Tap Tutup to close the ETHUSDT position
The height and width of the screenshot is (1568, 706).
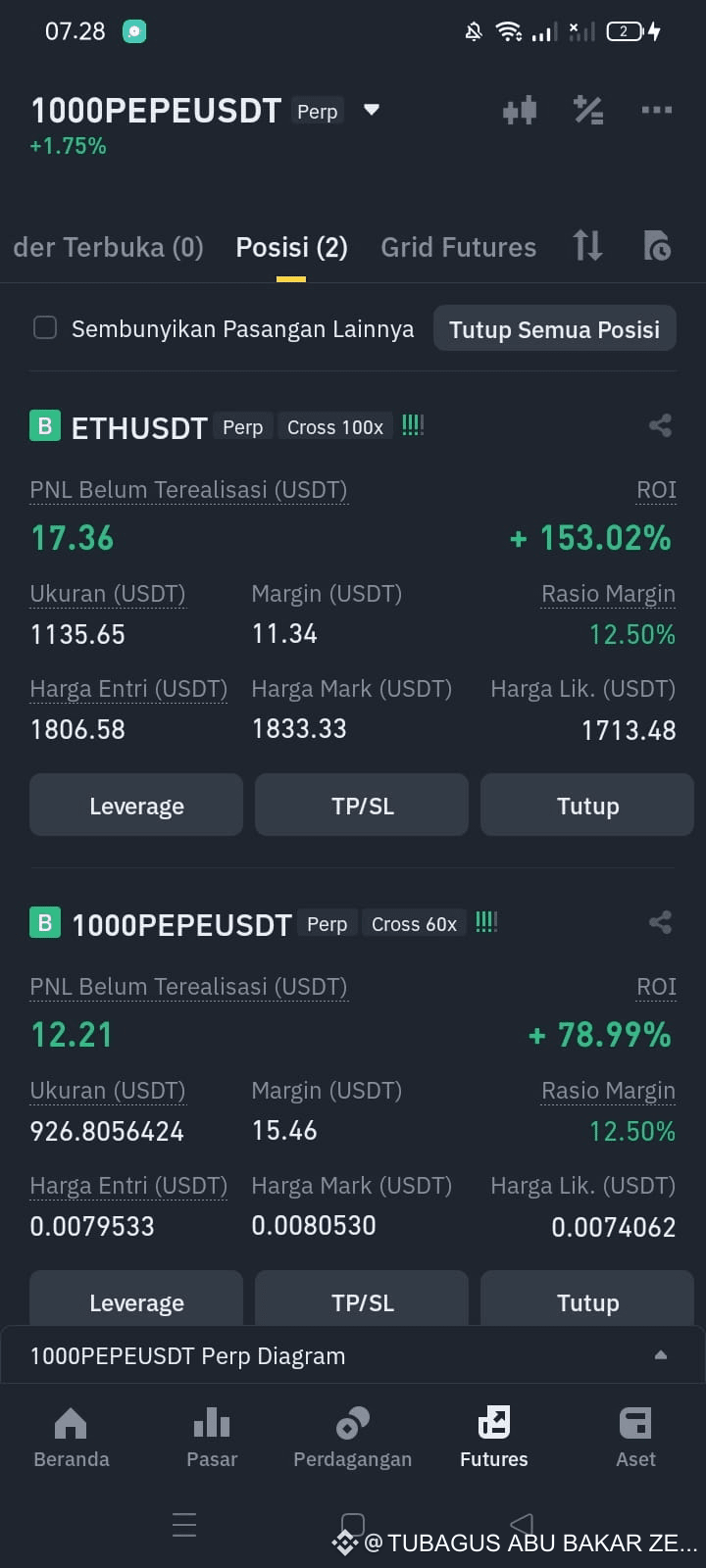coord(587,806)
